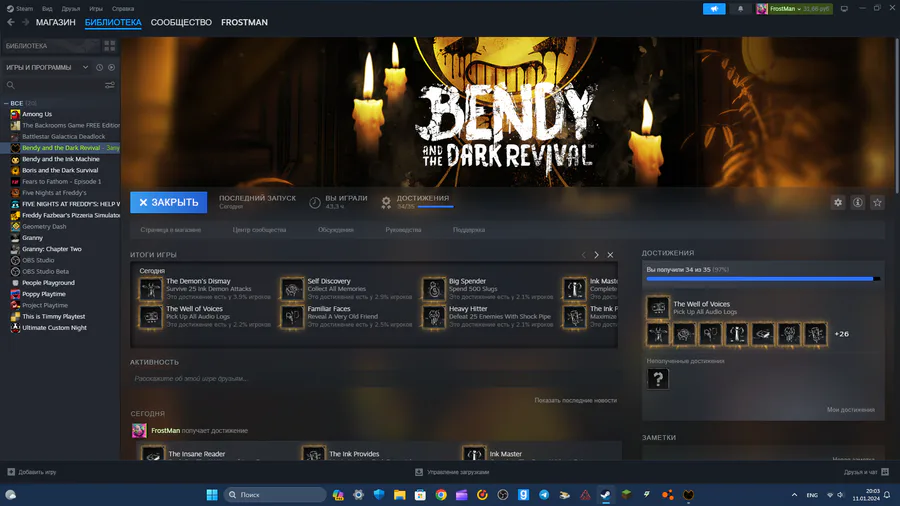Click the Добавить игру button
900x506 pixels.
(32, 472)
